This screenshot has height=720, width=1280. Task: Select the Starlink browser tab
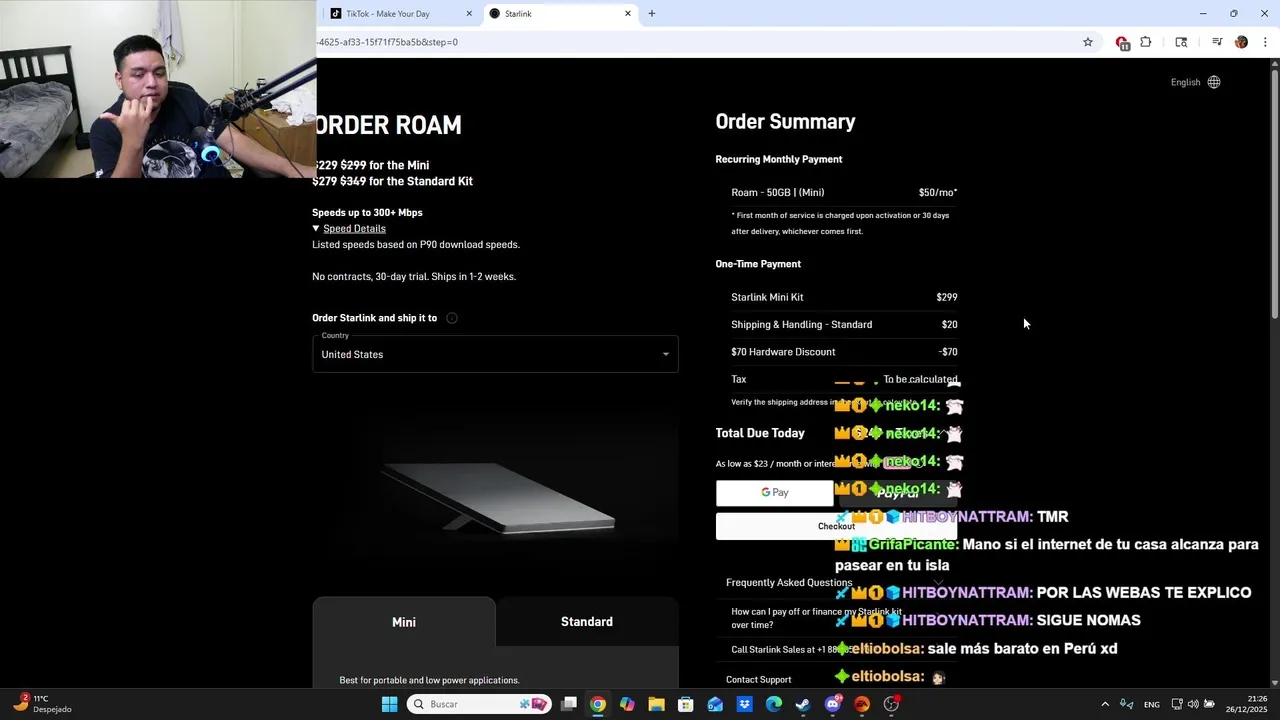pyautogui.click(x=560, y=14)
